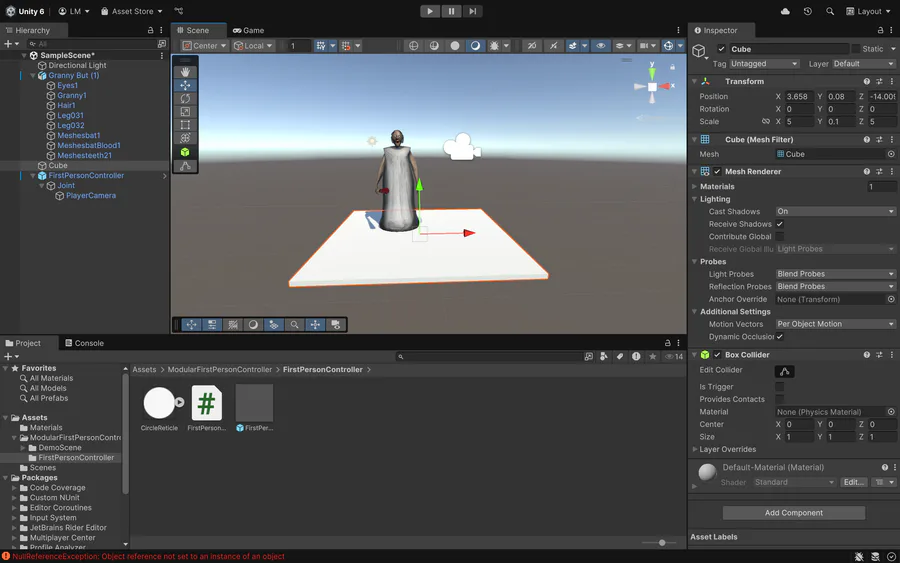Select the Move tool in scene toolbar
The image size is (900, 563).
click(x=185, y=85)
